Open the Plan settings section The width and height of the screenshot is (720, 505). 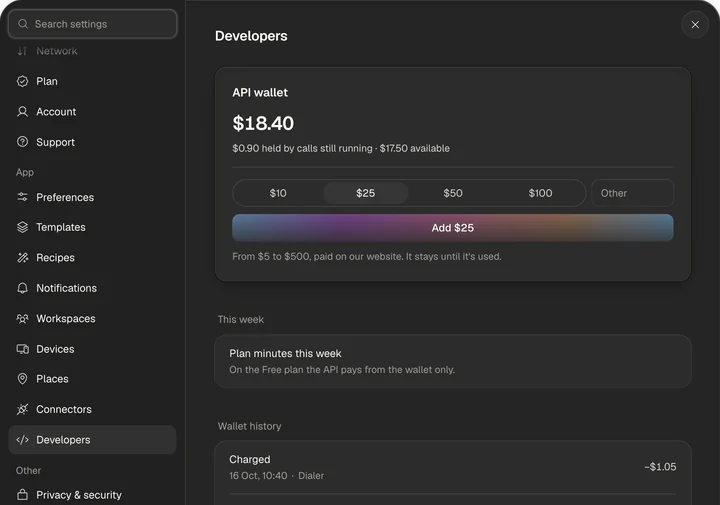[x=92, y=81]
